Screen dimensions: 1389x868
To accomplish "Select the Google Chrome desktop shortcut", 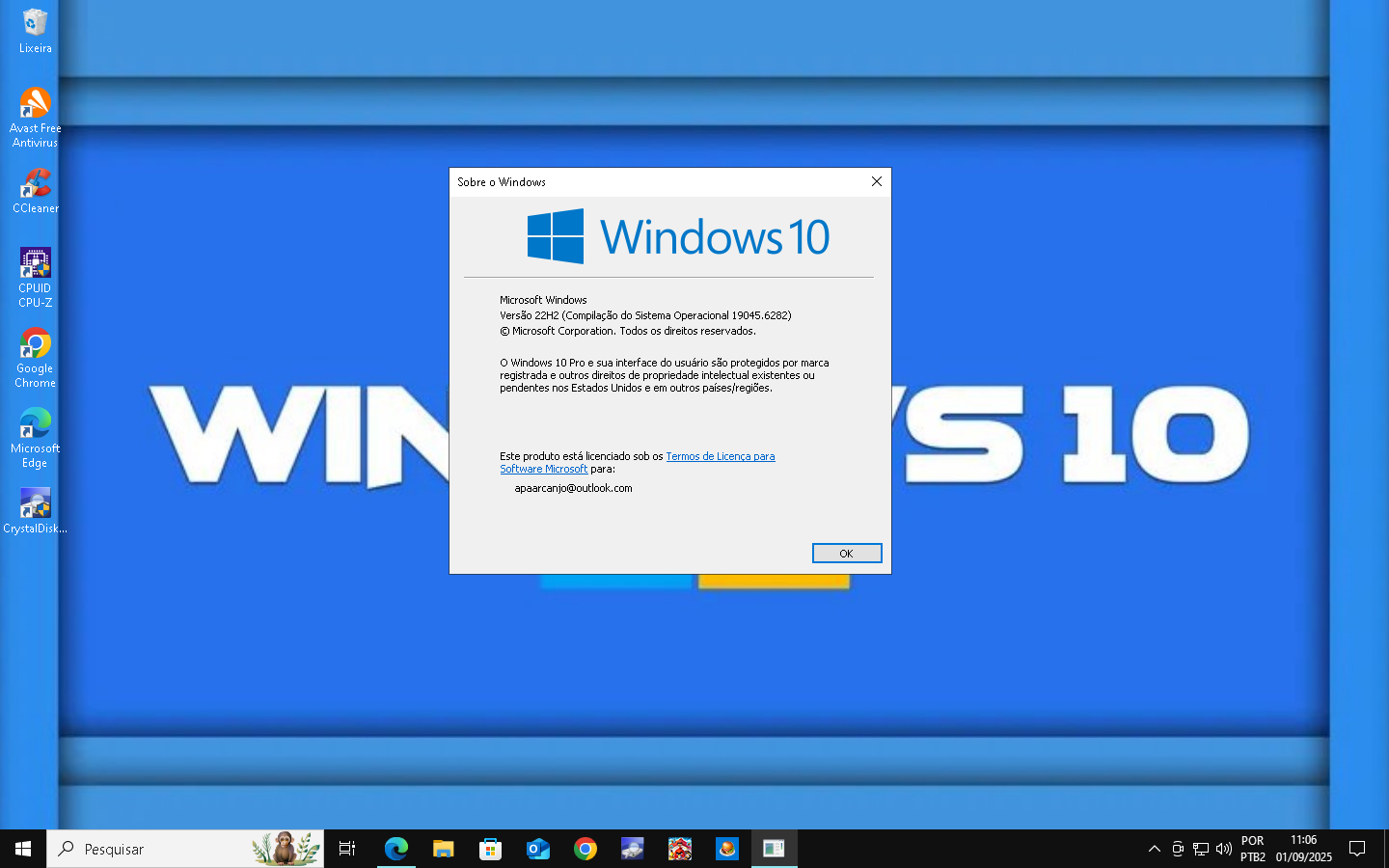I will pyautogui.click(x=35, y=358).
